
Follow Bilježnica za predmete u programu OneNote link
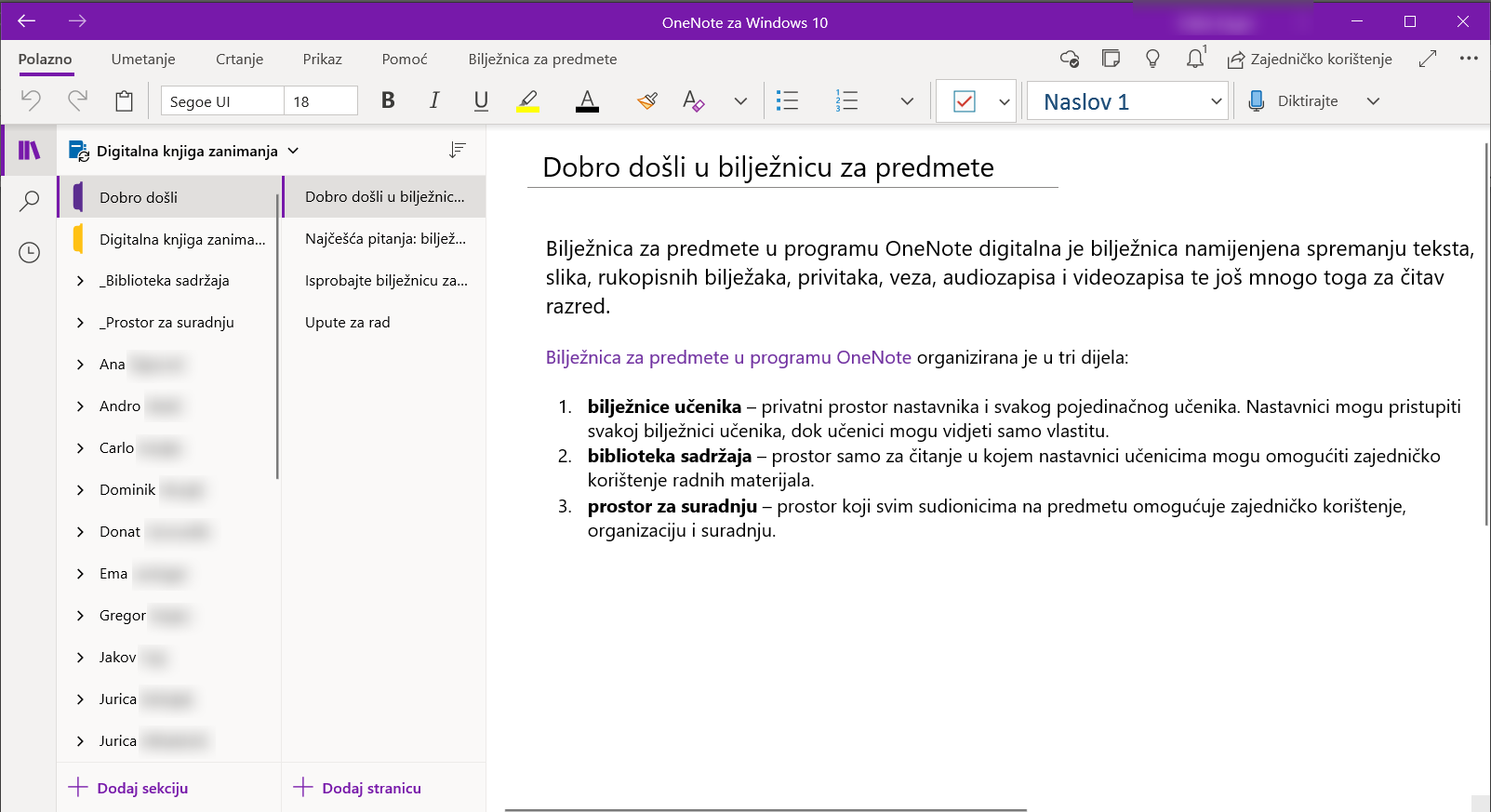click(x=728, y=357)
